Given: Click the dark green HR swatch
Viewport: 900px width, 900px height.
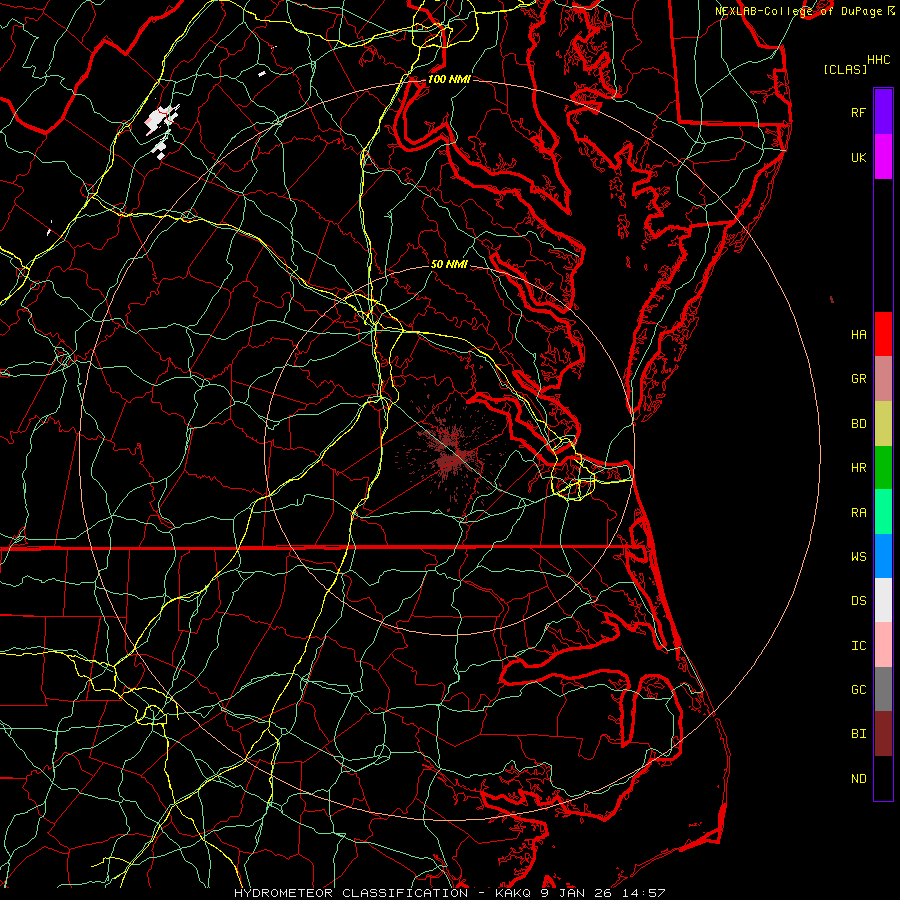Looking at the screenshot, I should point(883,468).
